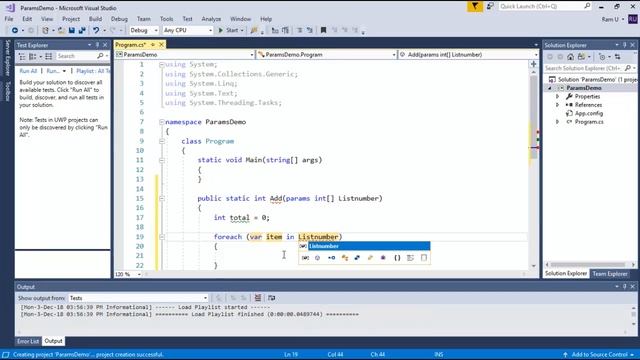The image size is (640, 360).
Task: Open the Add(params int[] Listnumber) member dropdown
Action: click(469, 55)
